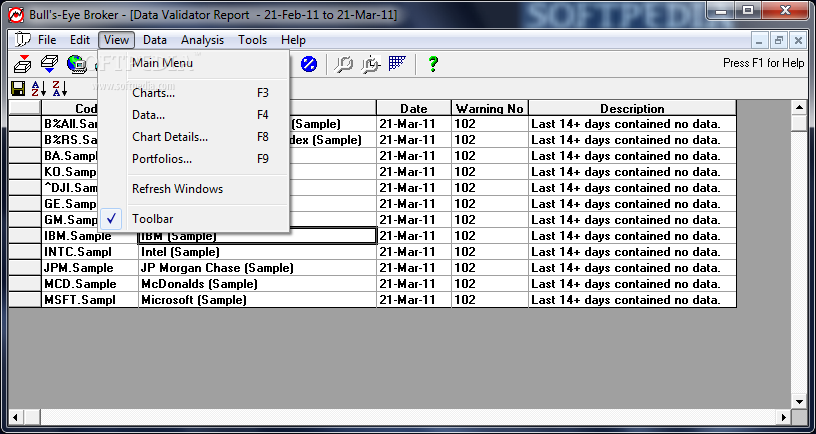Image resolution: width=816 pixels, height=434 pixels.
Task: Click the first magnifying glass toolbar icon
Action: [343, 64]
